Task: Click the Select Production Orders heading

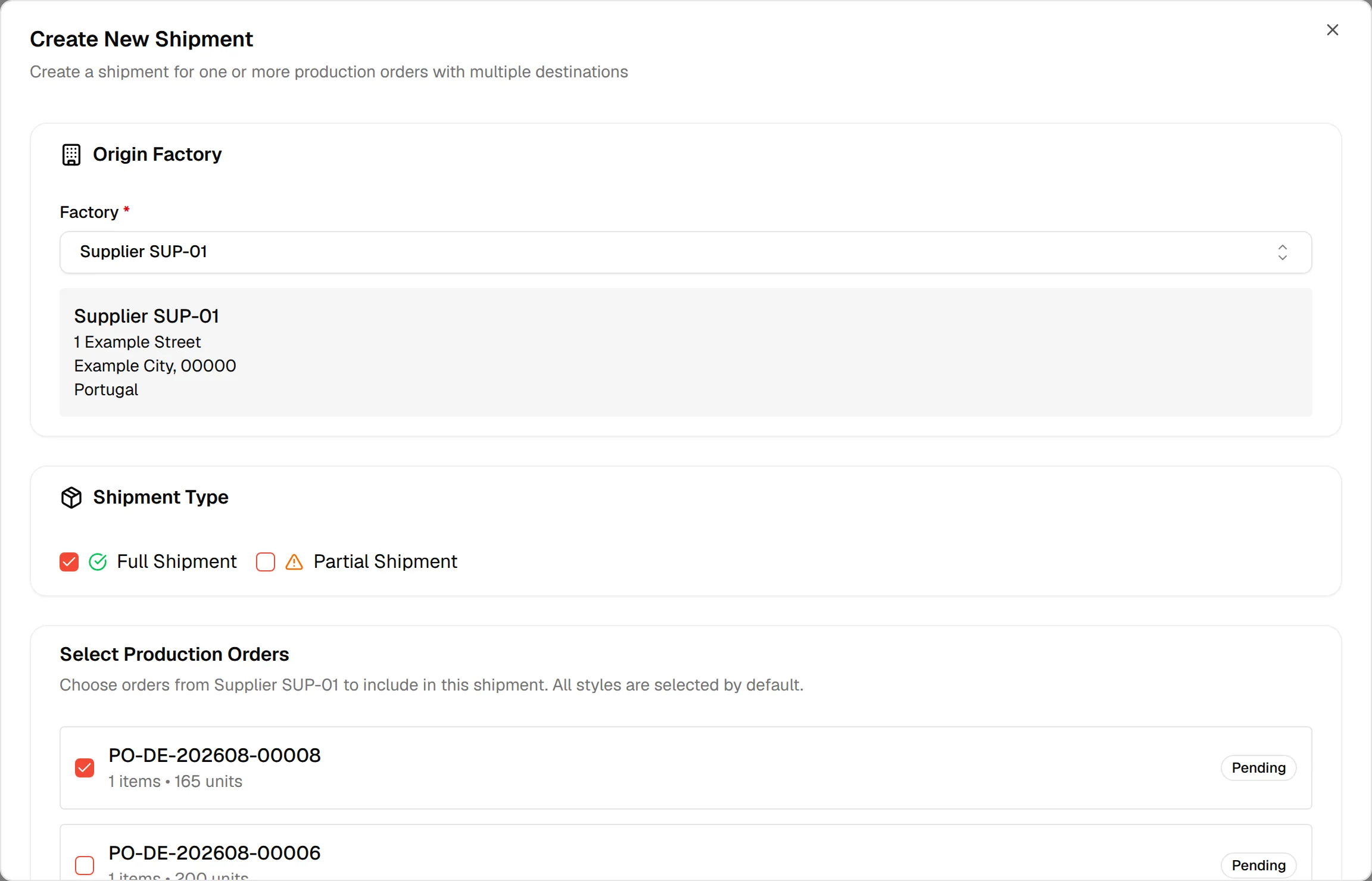Action: [x=174, y=654]
